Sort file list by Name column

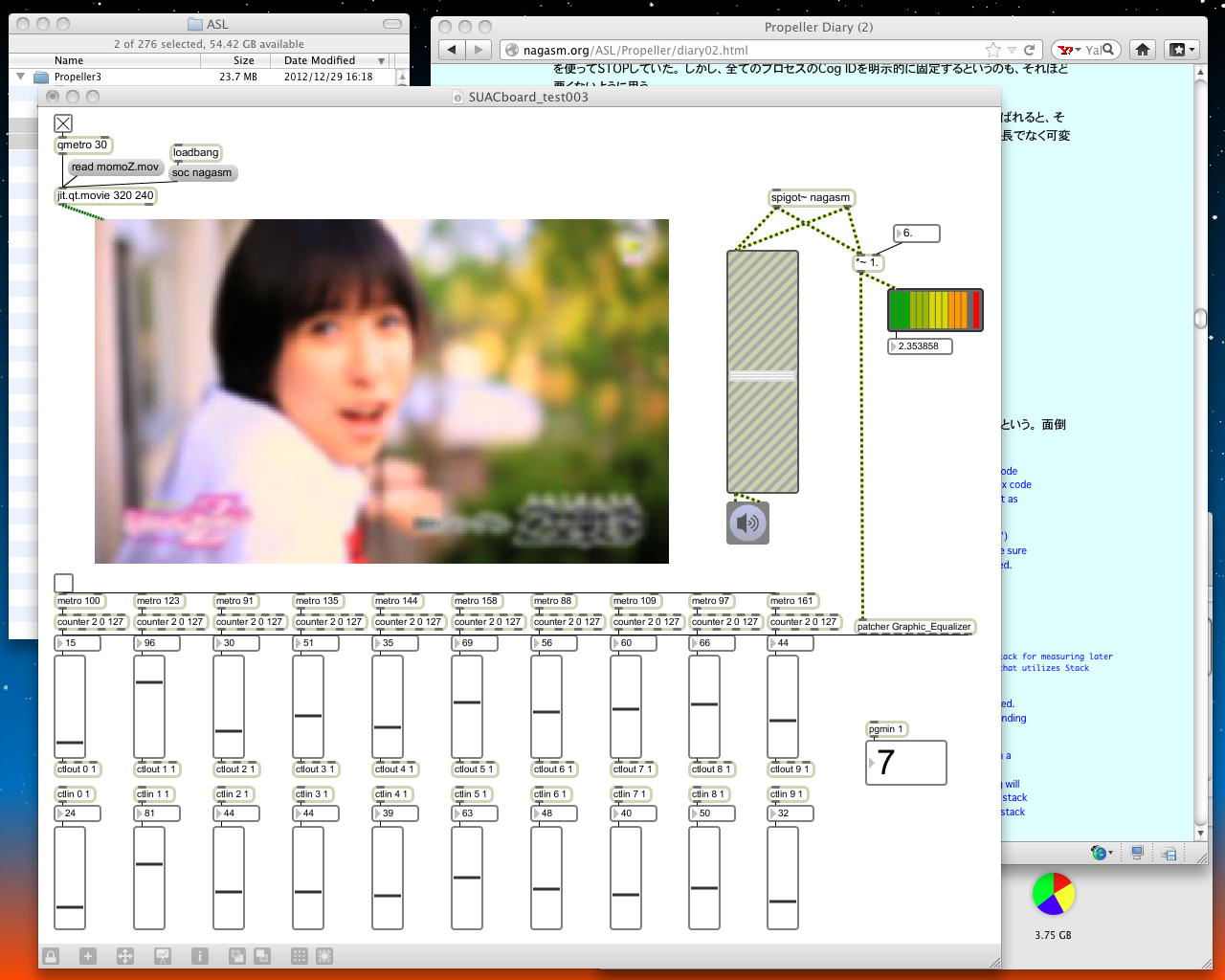(69, 60)
